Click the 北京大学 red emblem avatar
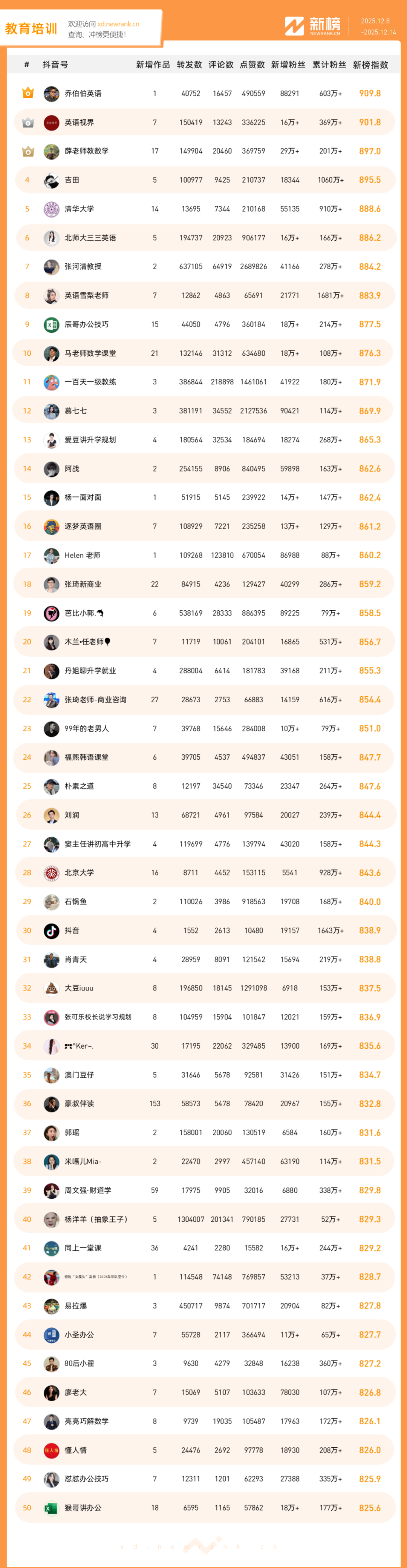The height and width of the screenshot is (1568, 407). (52, 872)
